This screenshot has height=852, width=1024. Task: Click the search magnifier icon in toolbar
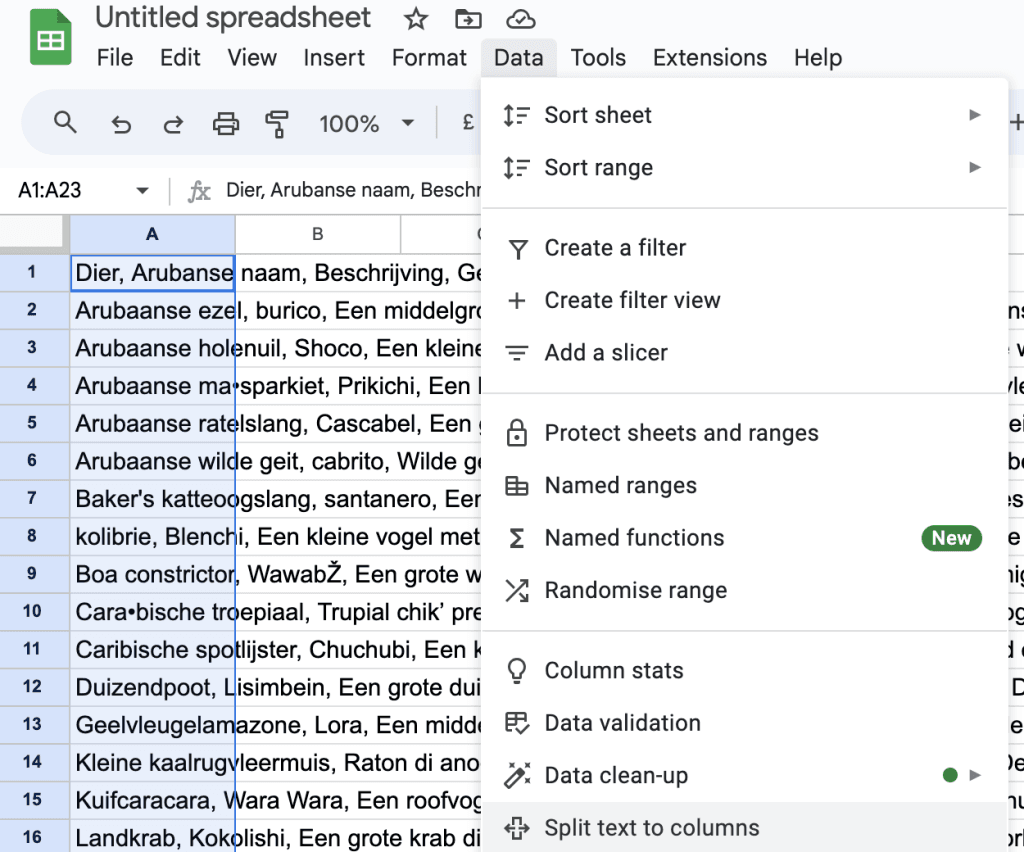click(x=66, y=123)
